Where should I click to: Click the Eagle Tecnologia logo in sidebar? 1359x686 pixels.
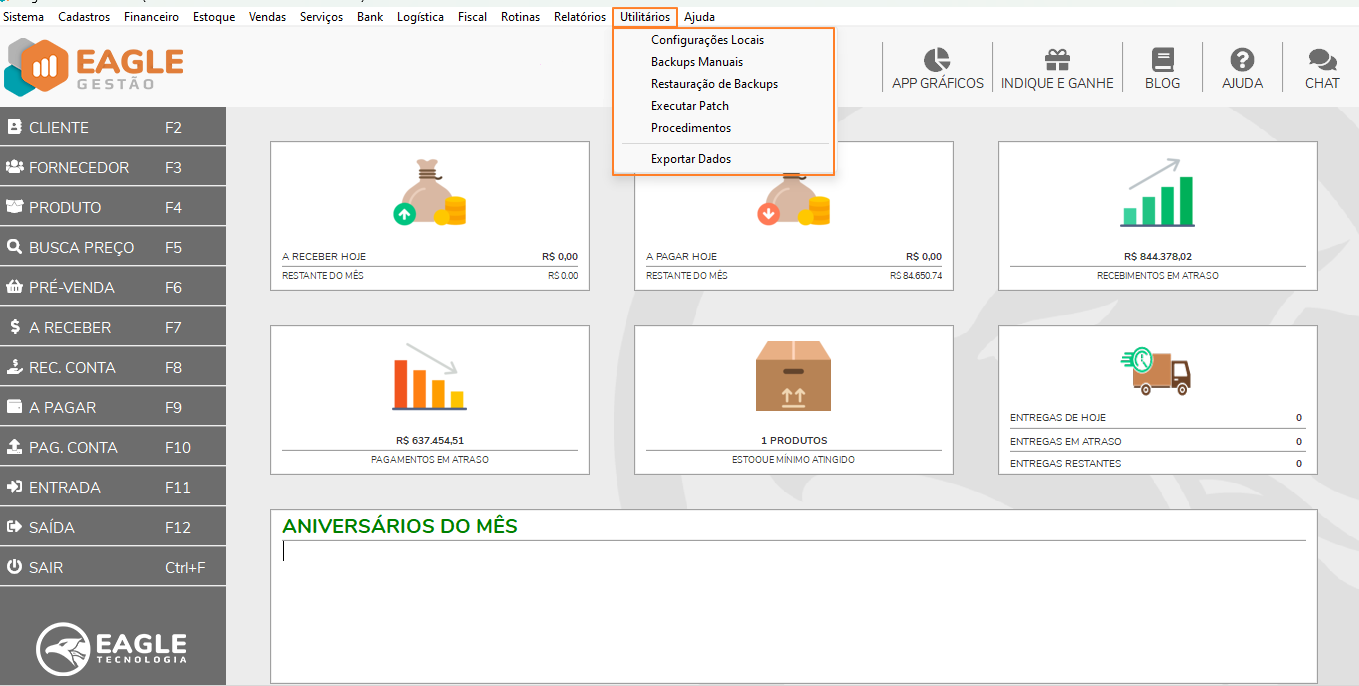[x=112, y=648]
